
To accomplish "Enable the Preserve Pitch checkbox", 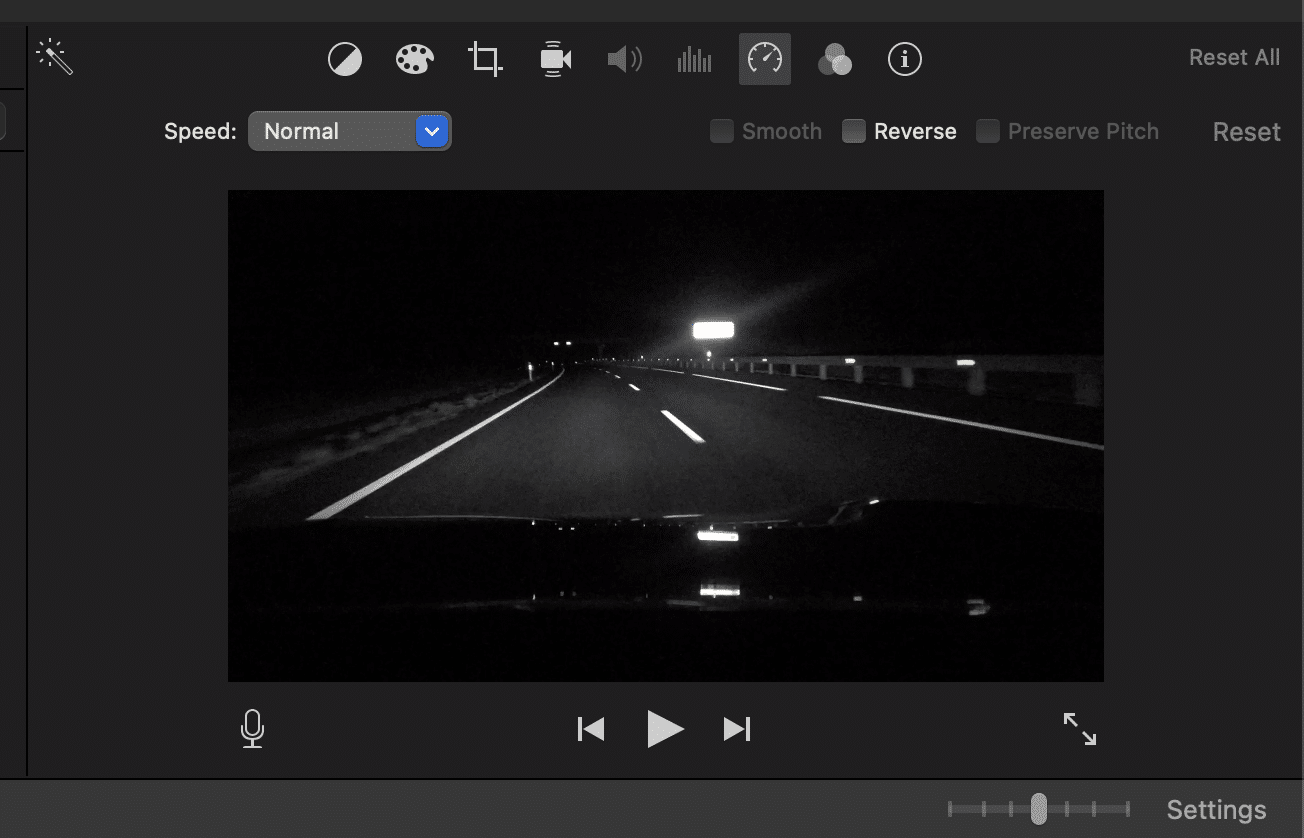I will pyautogui.click(x=988, y=131).
